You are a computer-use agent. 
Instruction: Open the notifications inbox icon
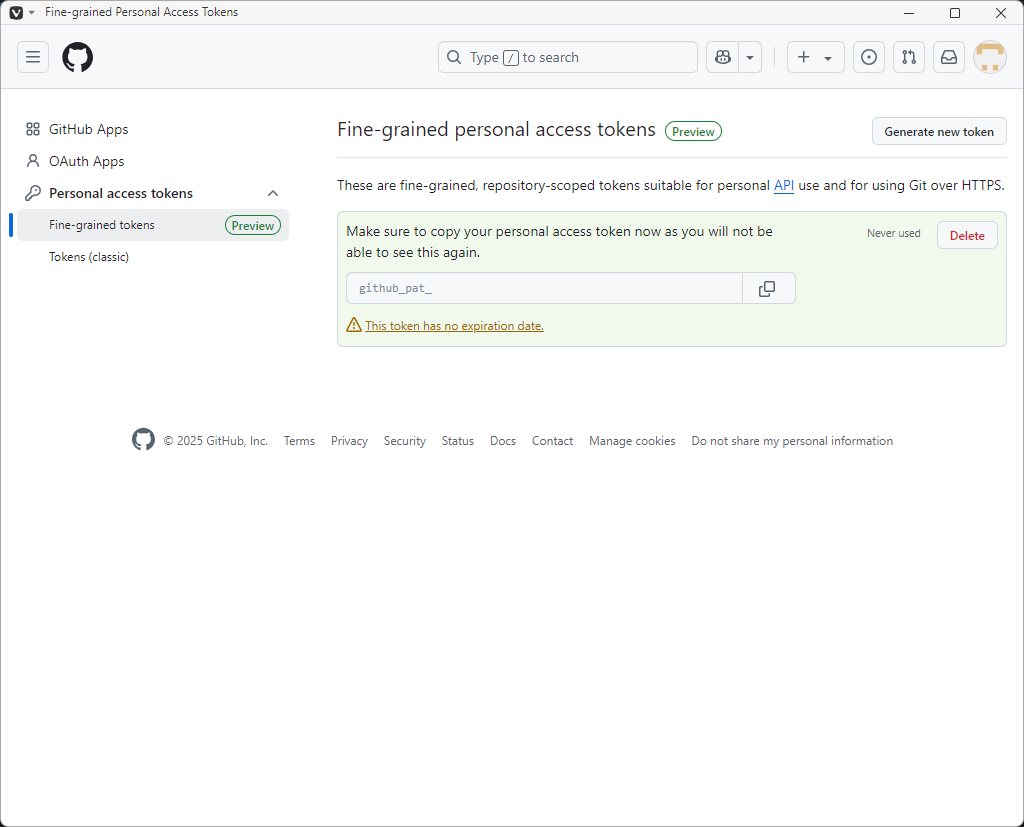pyautogui.click(x=948, y=57)
